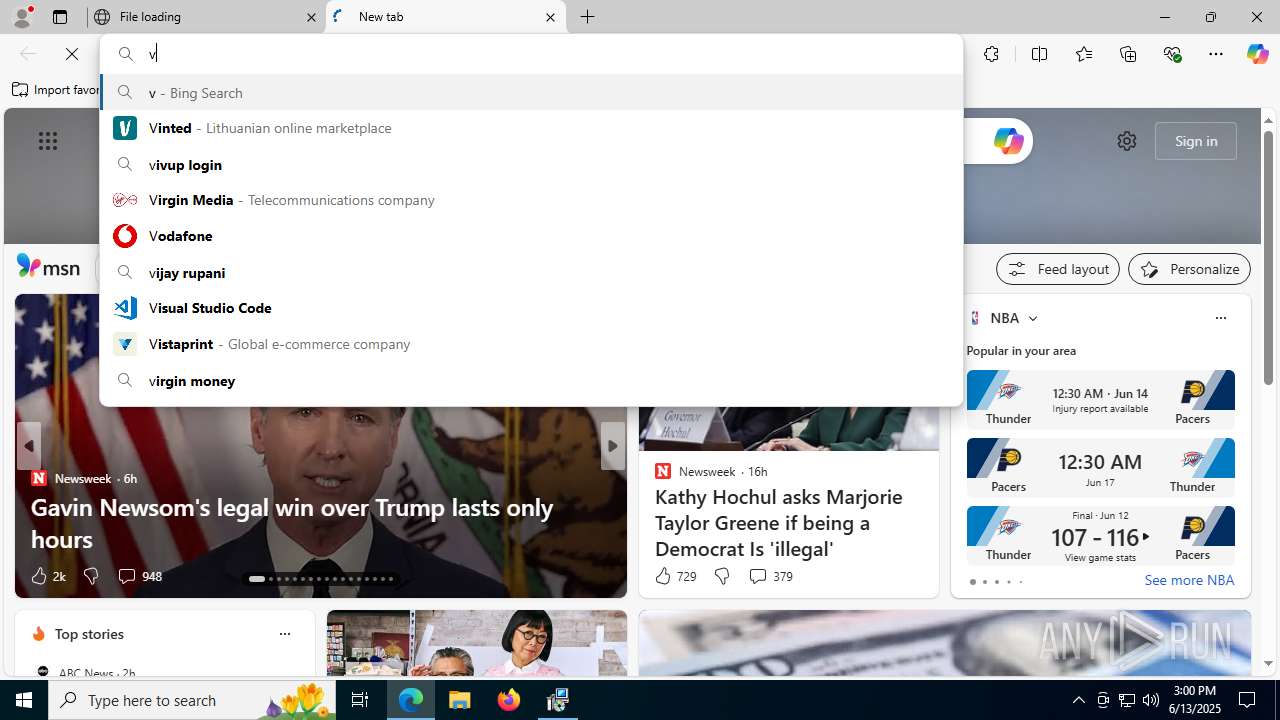Open volume control in system tray
The image size is (1280, 720).
tap(1150, 700)
